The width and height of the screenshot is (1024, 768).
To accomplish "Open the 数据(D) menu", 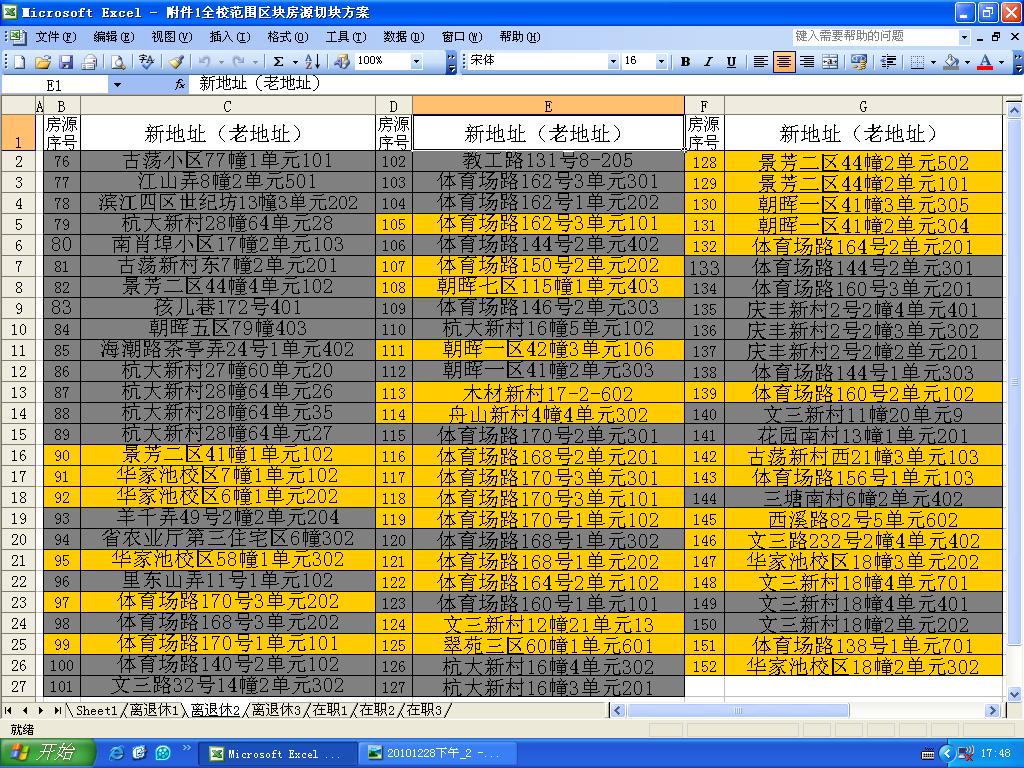I will click(404, 37).
